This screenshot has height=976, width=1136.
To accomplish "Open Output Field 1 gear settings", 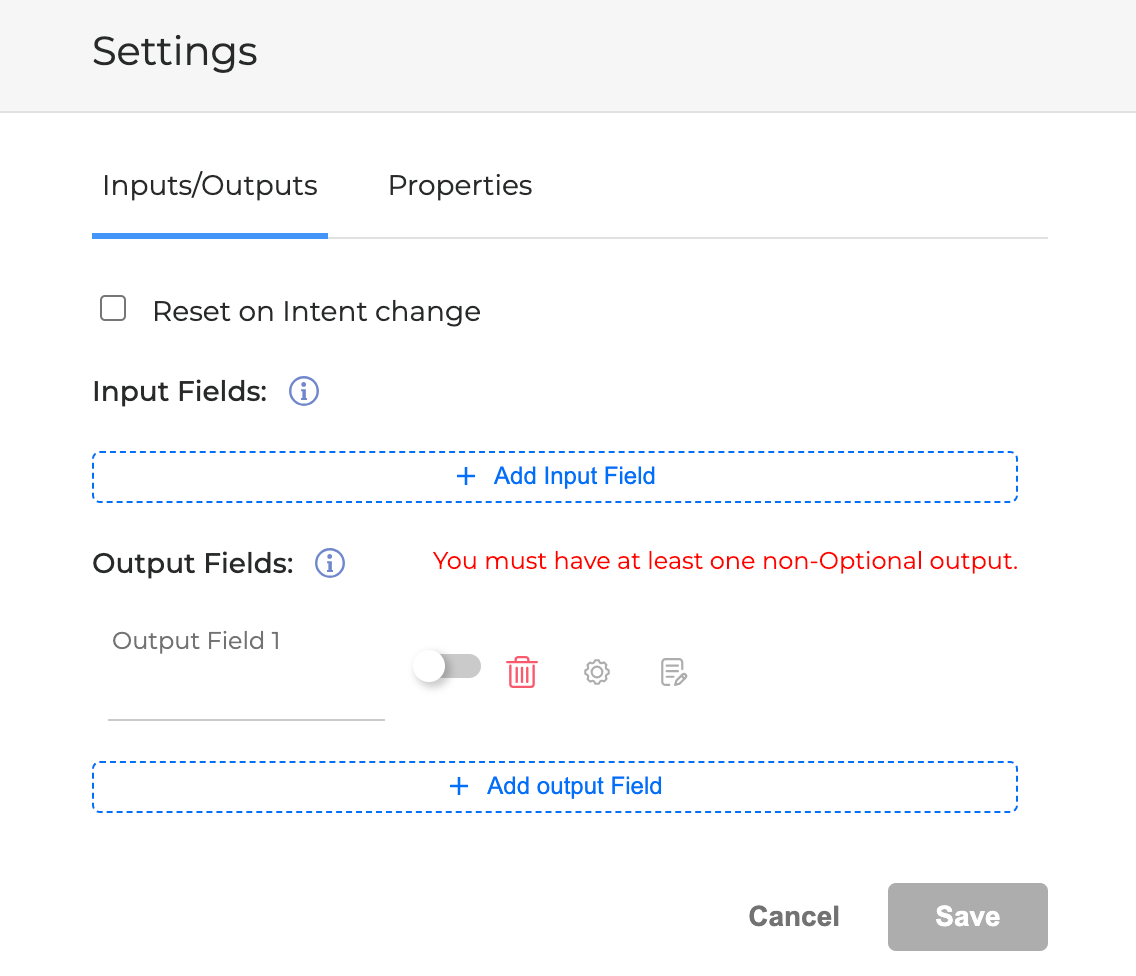I will pos(597,672).
